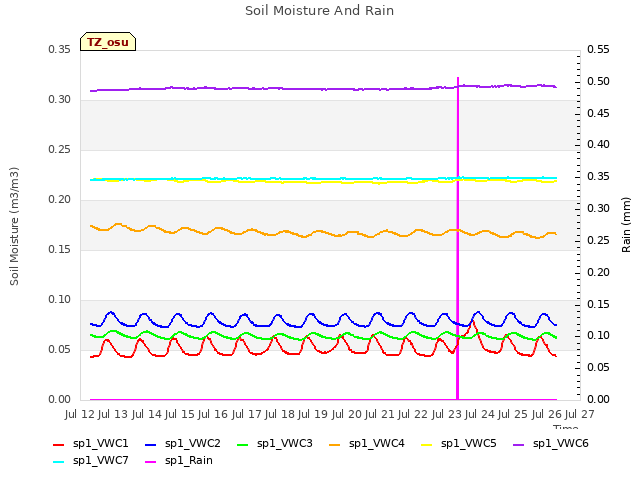The width and height of the screenshot is (640, 480).
Task: Click the magenta sp1_Rain legend swatch
Action: pyautogui.click(x=151, y=462)
